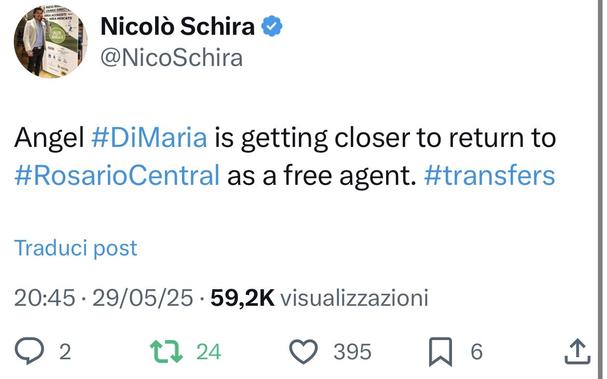The width and height of the screenshot is (607, 379).
Task: Click the blue verified badge
Action: click(272, 26)
